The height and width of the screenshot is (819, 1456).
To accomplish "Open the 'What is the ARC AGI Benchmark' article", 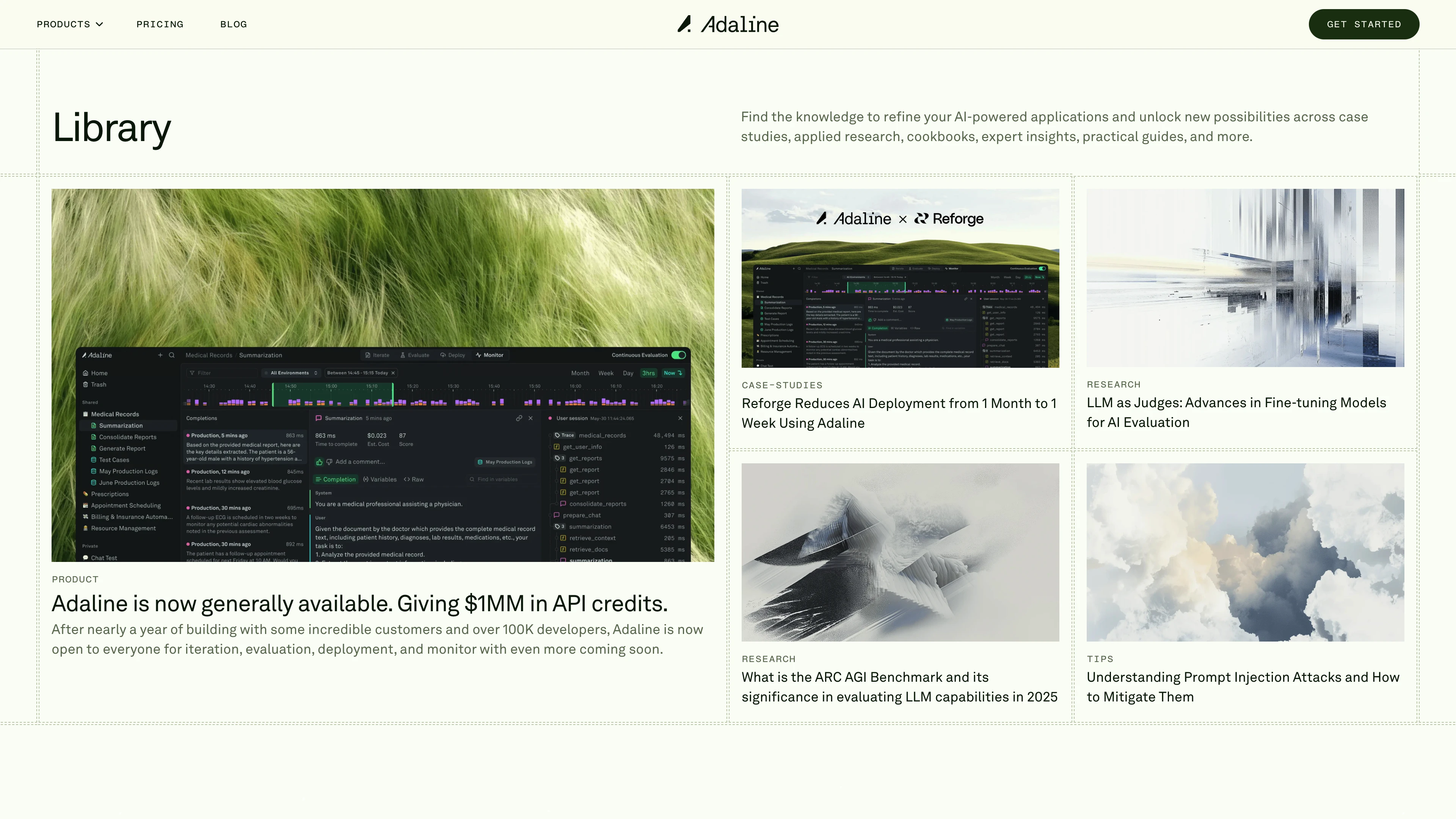I will 899,687.
